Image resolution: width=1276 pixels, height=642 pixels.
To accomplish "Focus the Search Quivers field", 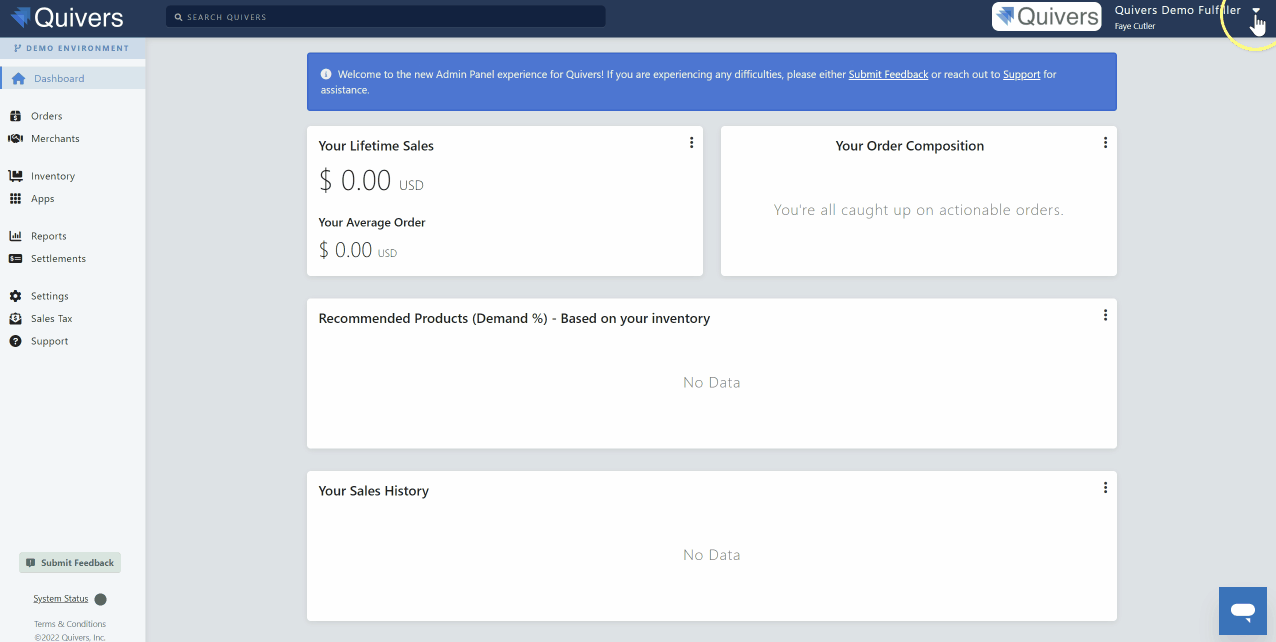I will coord(390,17).
